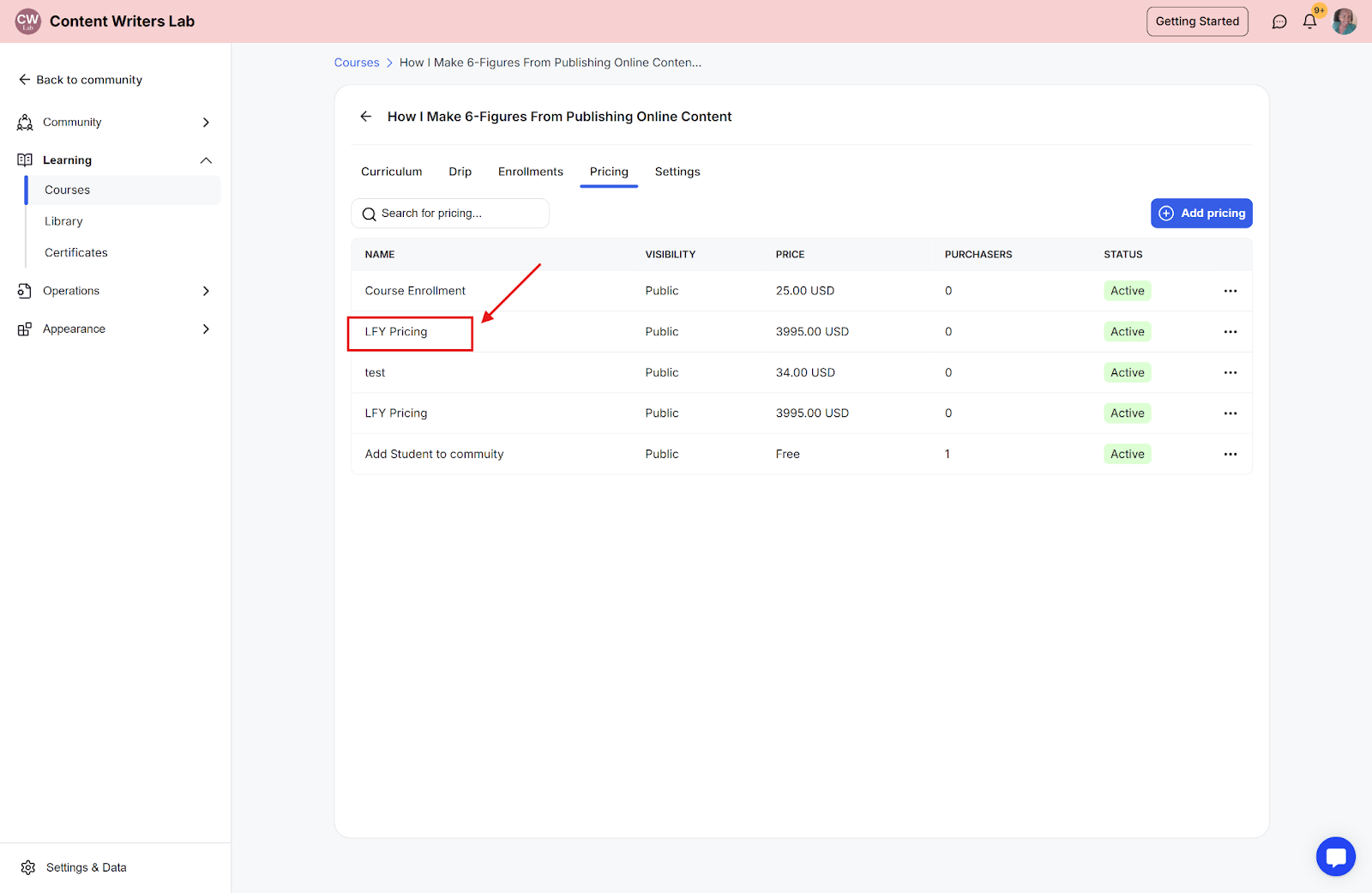The width and height of the screenshot is (1372, 893).
Task: Open the Settings tab
Action: [x=677, y=172]
